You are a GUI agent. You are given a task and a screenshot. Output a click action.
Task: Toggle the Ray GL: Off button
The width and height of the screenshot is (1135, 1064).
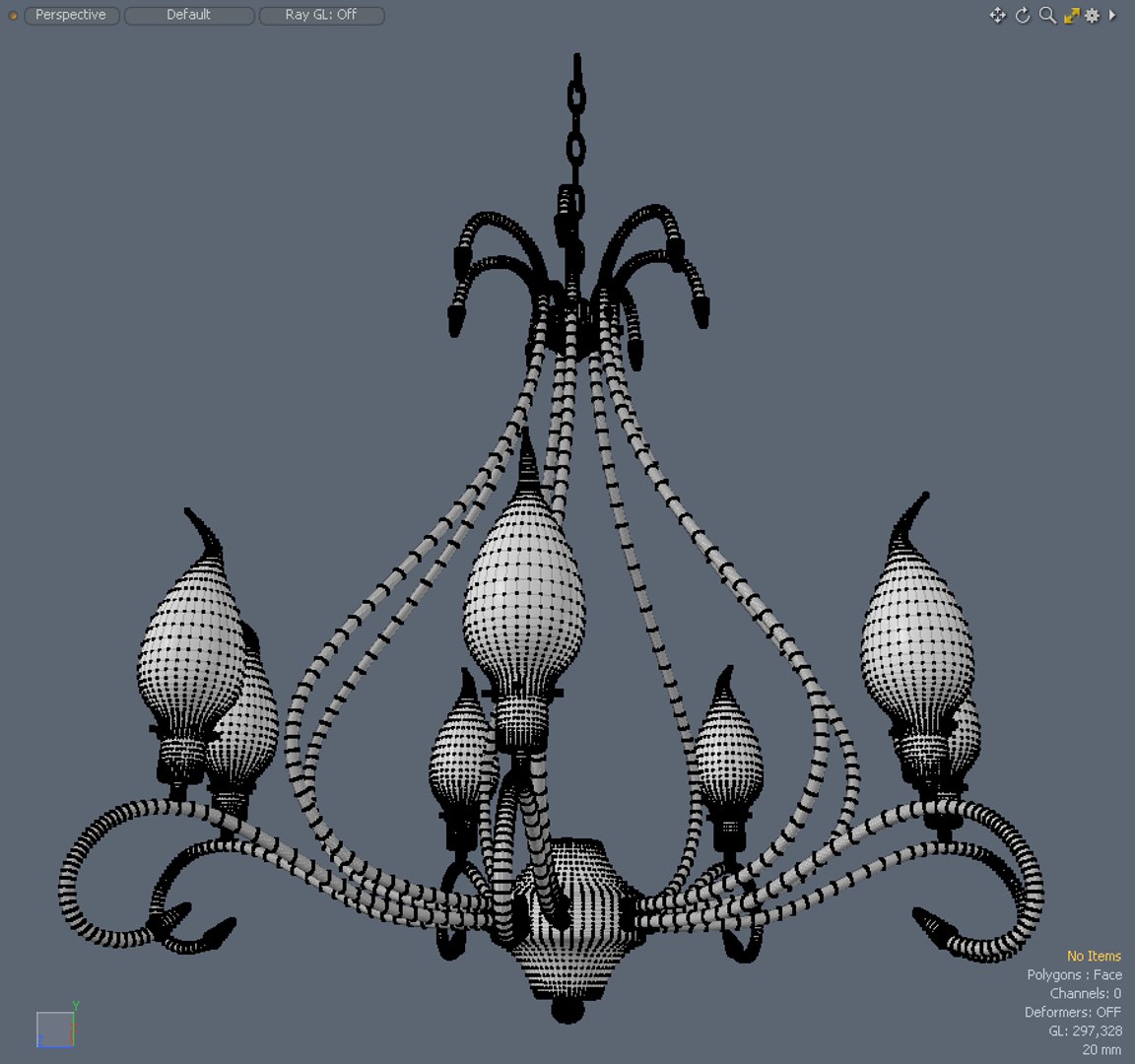pyautogui.click(x=320, y=15)
